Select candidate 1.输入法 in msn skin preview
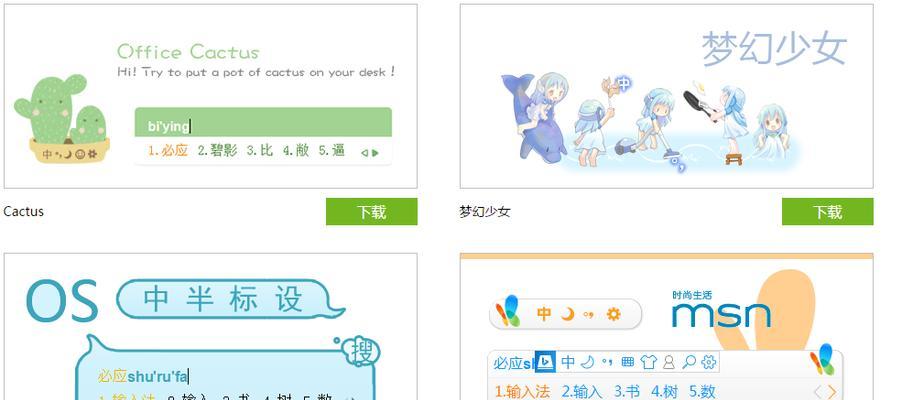This screenshot has width=902, height=400. pyautogui.click(x=522, y=392)
